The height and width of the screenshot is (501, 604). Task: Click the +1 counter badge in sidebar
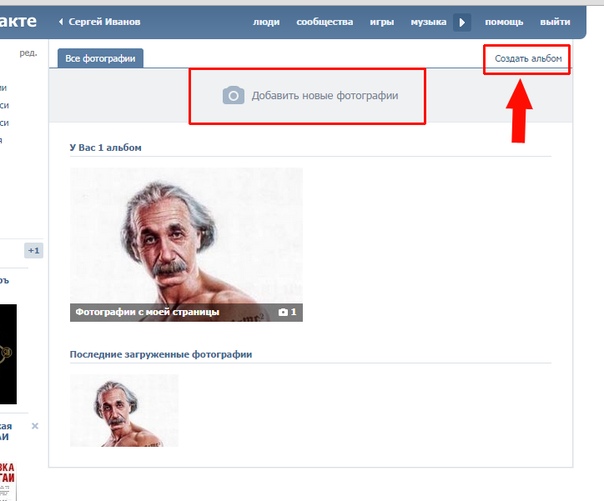coord(34,251)
